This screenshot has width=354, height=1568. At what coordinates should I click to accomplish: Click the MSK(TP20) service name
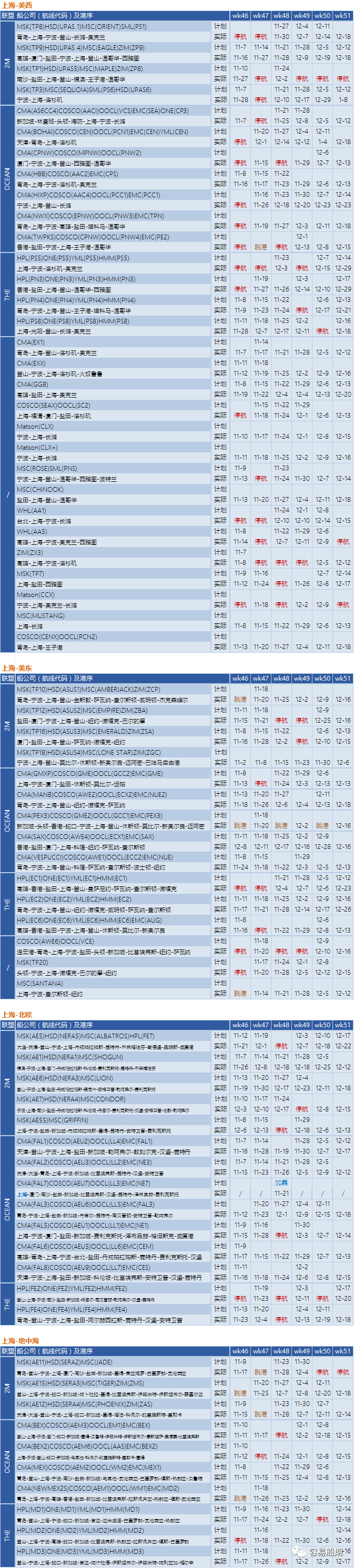[x=32, y=963]
